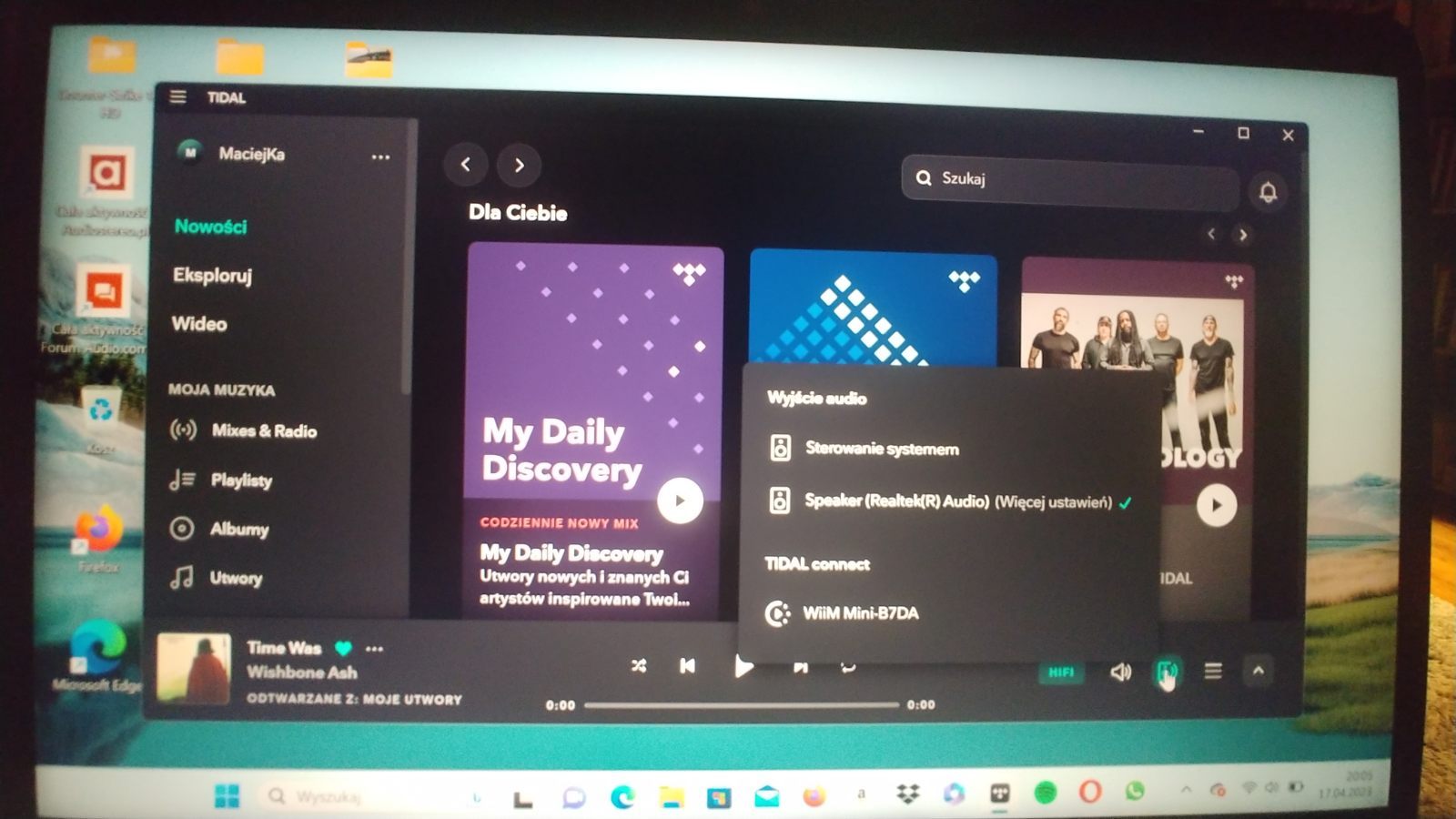Open Recycle Bin on desktop
The image size is (1456, 819).
point(101,419)
